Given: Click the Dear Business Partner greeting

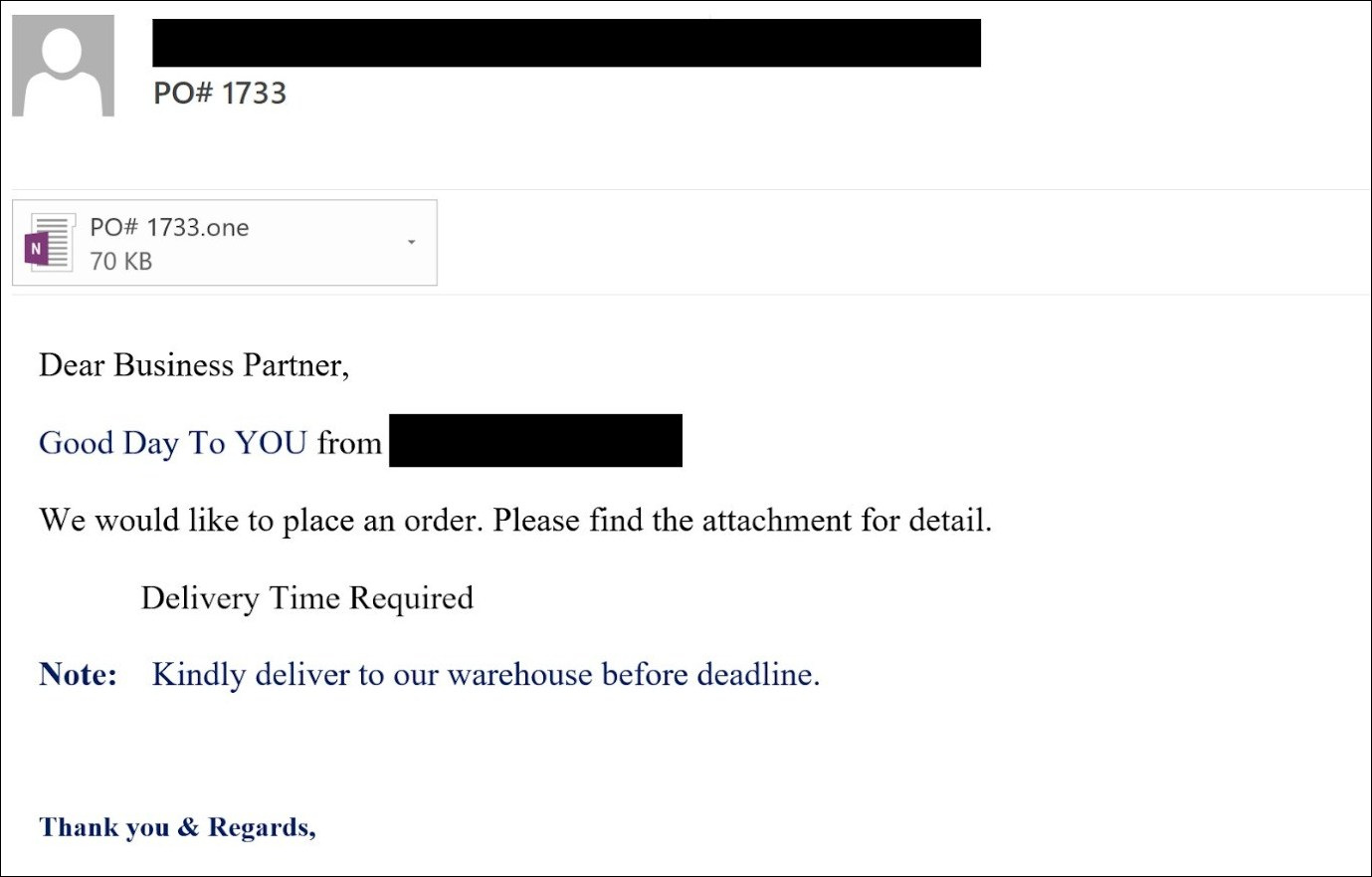Looking at the screenshot, I should (x=194, y=365).
